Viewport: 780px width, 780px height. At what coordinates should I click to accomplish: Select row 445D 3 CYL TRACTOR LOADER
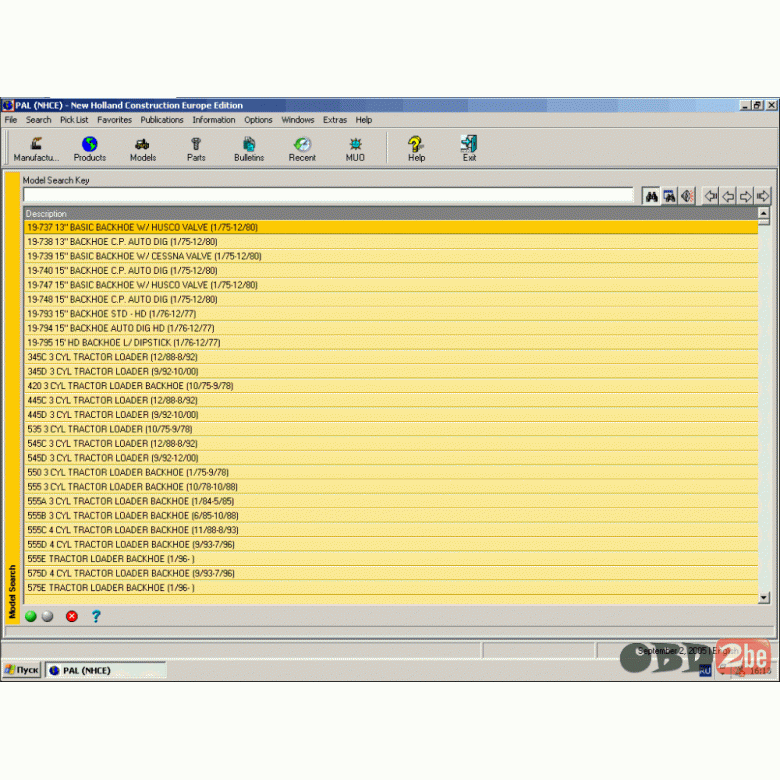coord(390,415)
